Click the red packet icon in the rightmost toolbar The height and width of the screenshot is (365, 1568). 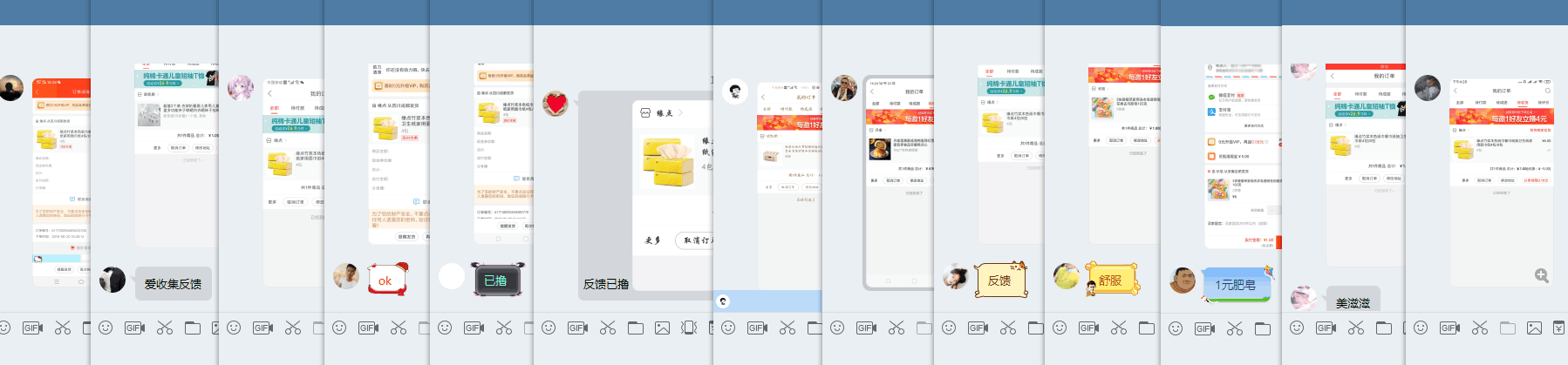(x=1558, y=328)
